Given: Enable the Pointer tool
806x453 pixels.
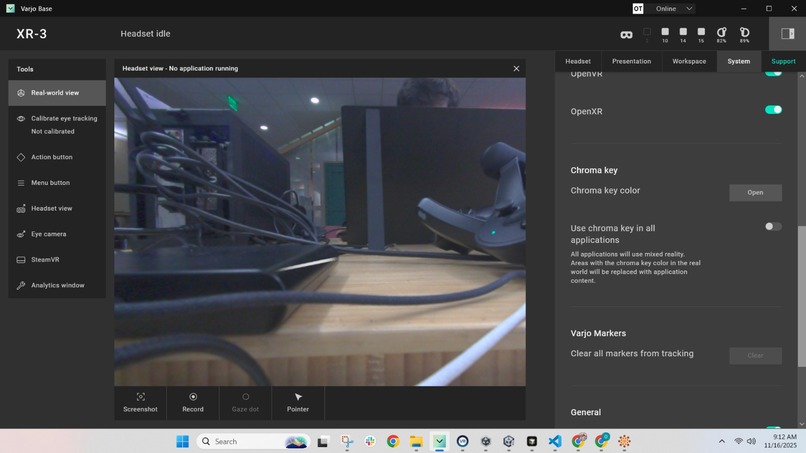Looking at the screenshot, I should (298, 403).
